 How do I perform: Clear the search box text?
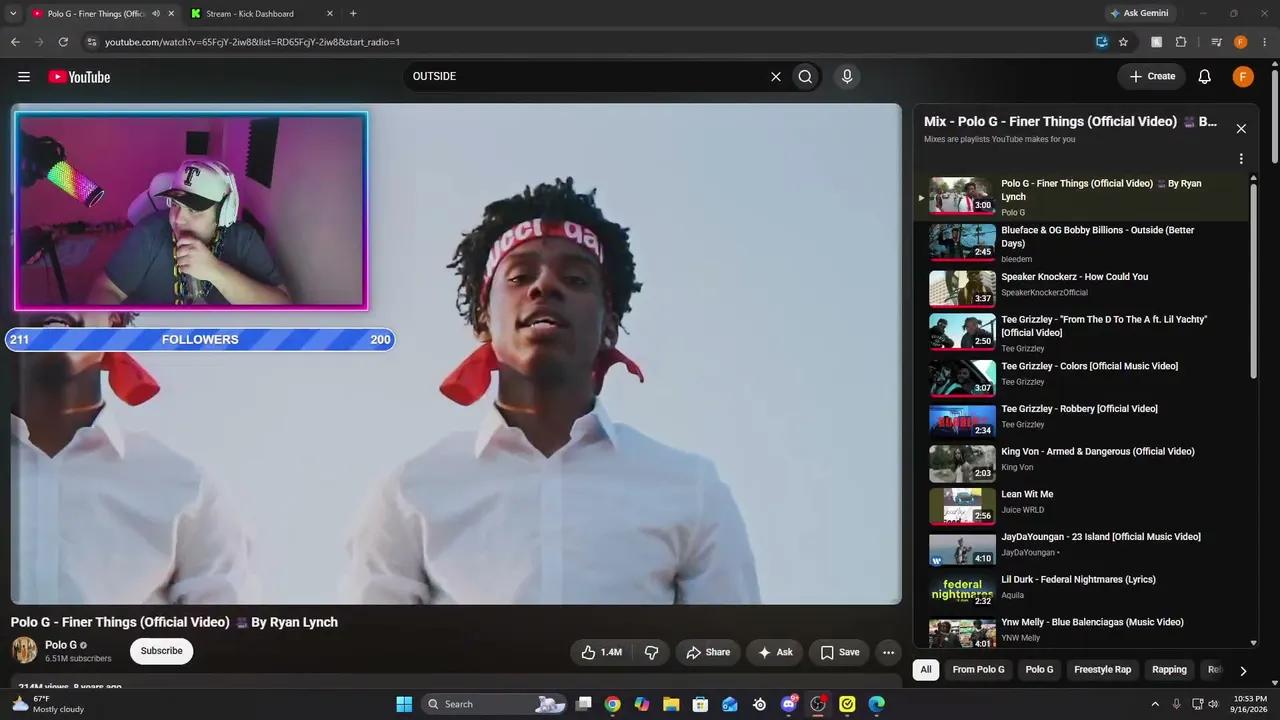[775, 76]
